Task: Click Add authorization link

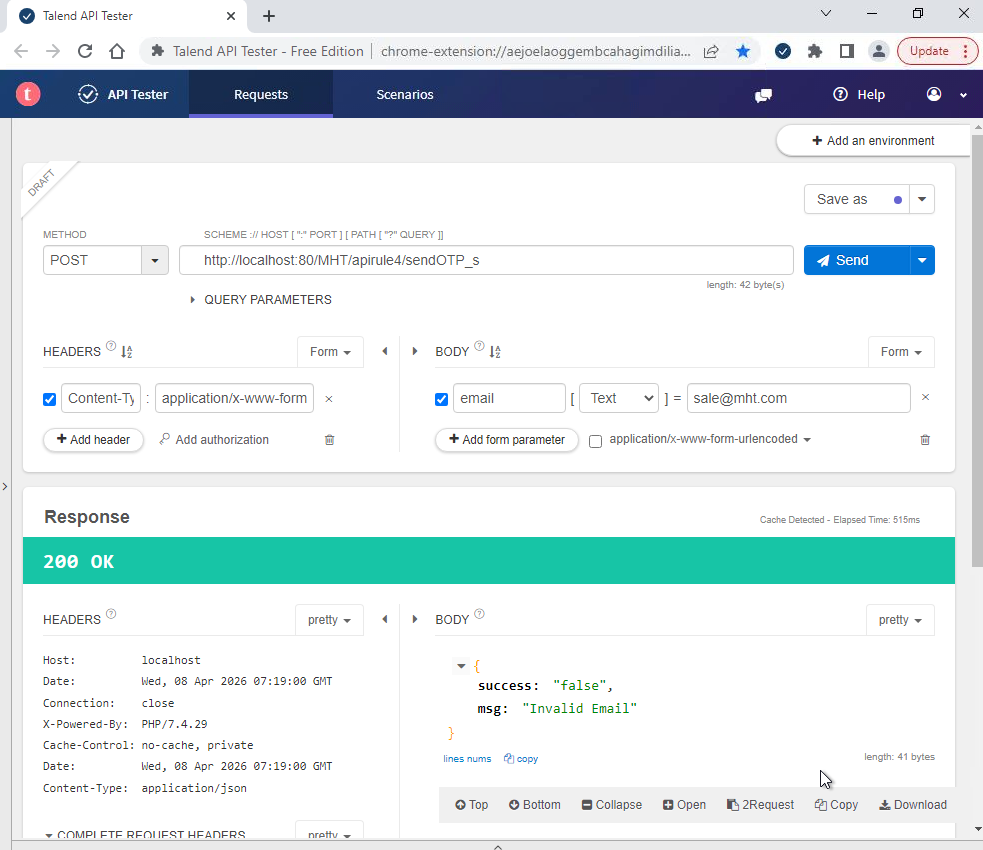Action: pyautogui.click(x=214, y=439)
